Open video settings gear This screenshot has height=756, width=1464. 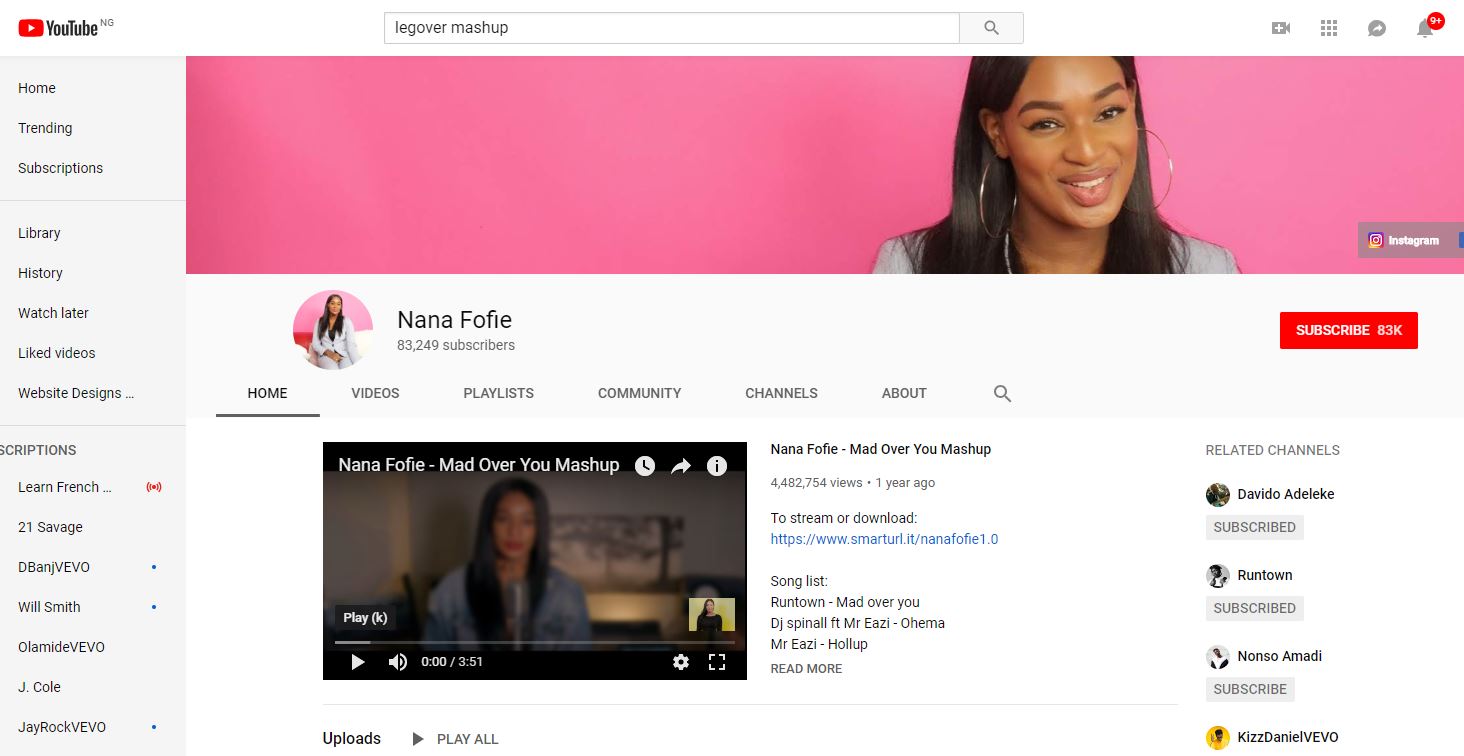click(x=681, y=661)
